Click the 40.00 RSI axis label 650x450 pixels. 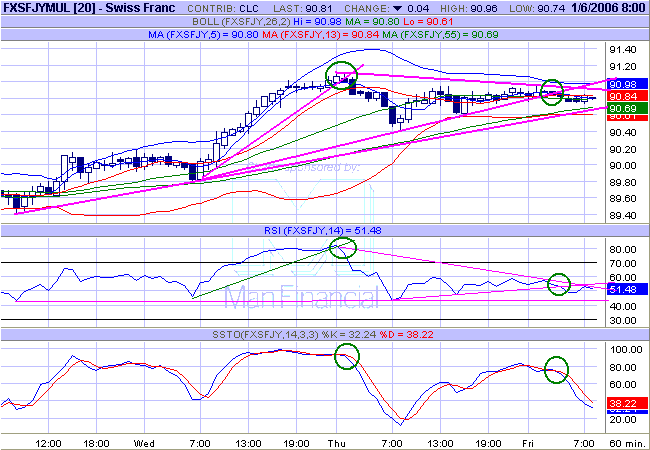(x=623, y=306)
